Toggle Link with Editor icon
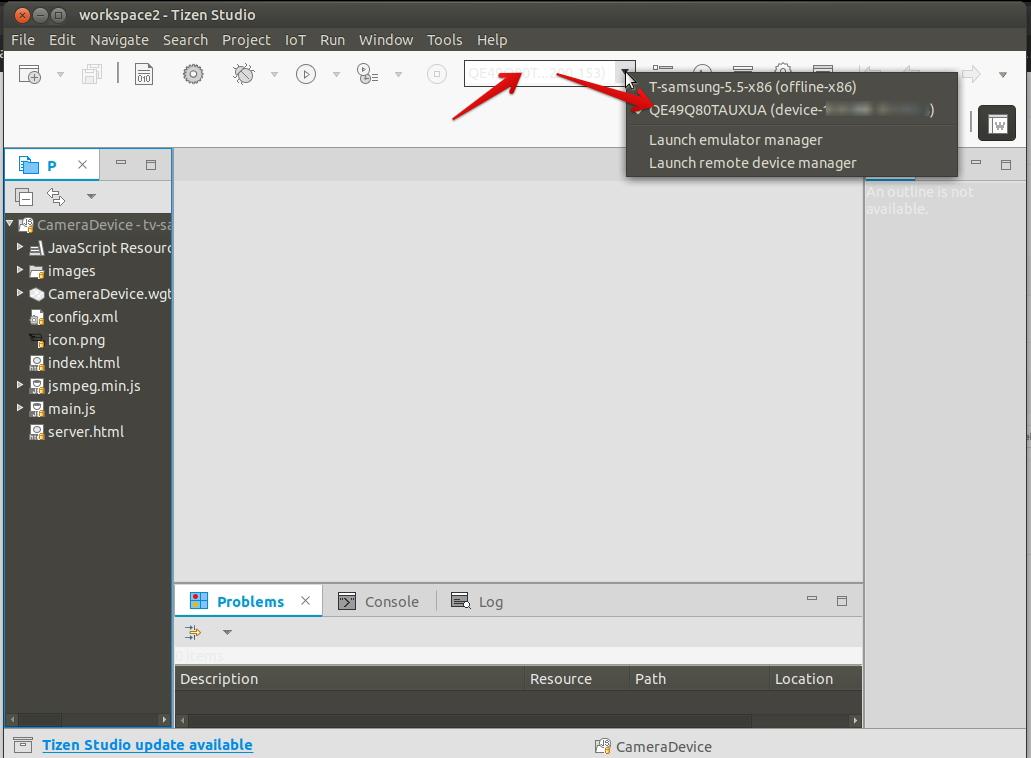The height and width of the screenshot is (758, 1031). coord(56,197)
